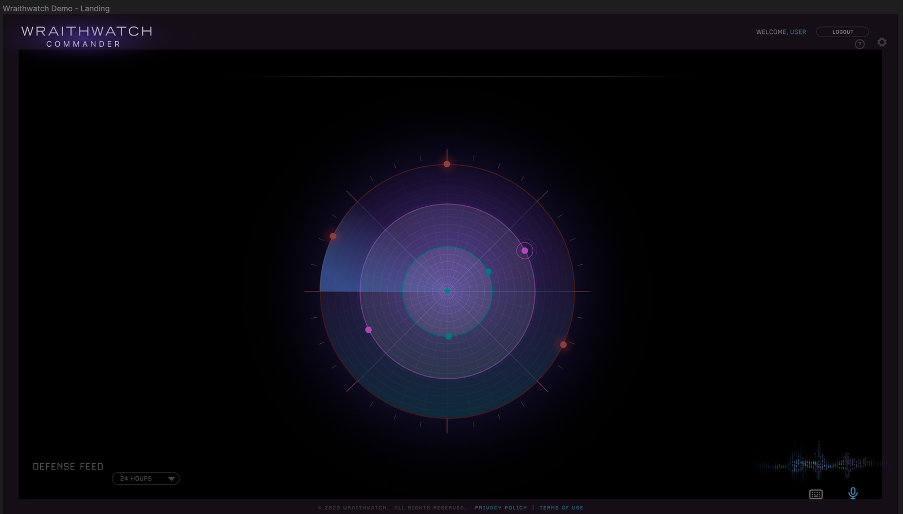This screenshot has width=904, height=514.
Task: Open the Privacy Policy link
Action: pos(500,508)
